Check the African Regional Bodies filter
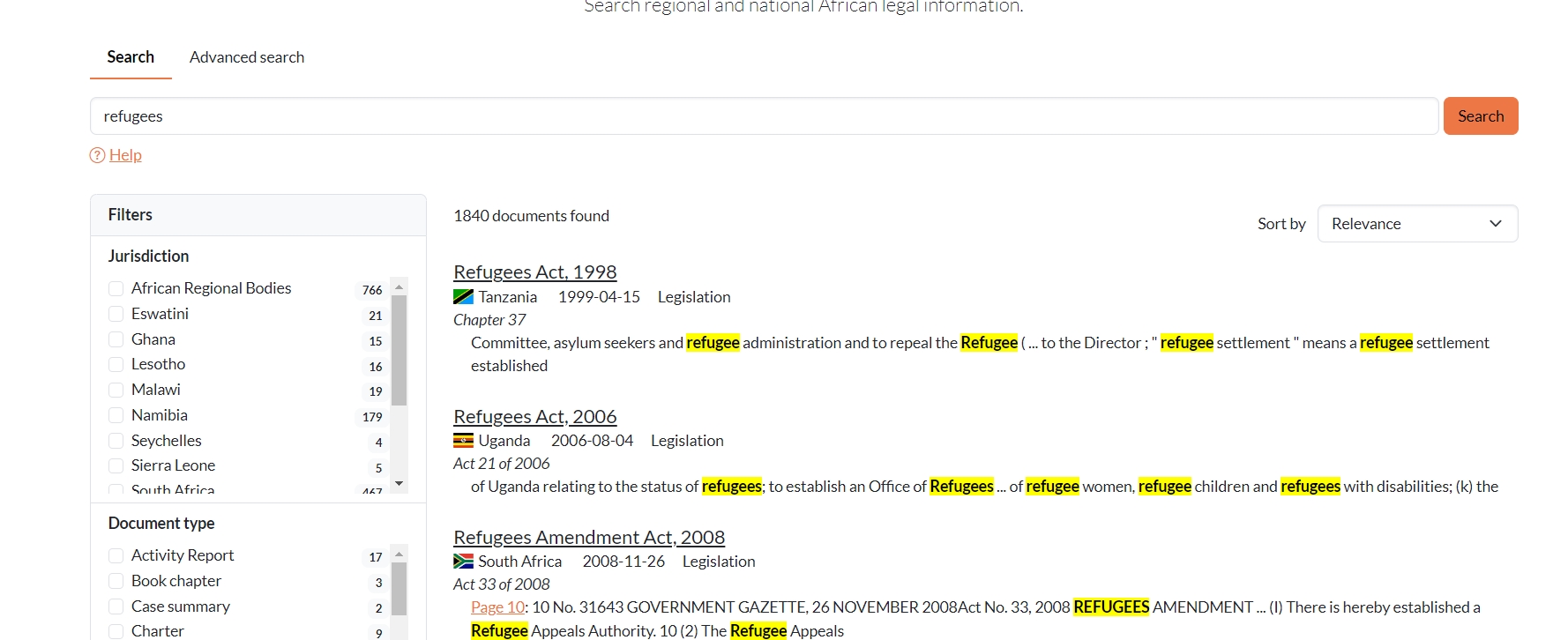The image size is (1568, 640). coord(116,288)
